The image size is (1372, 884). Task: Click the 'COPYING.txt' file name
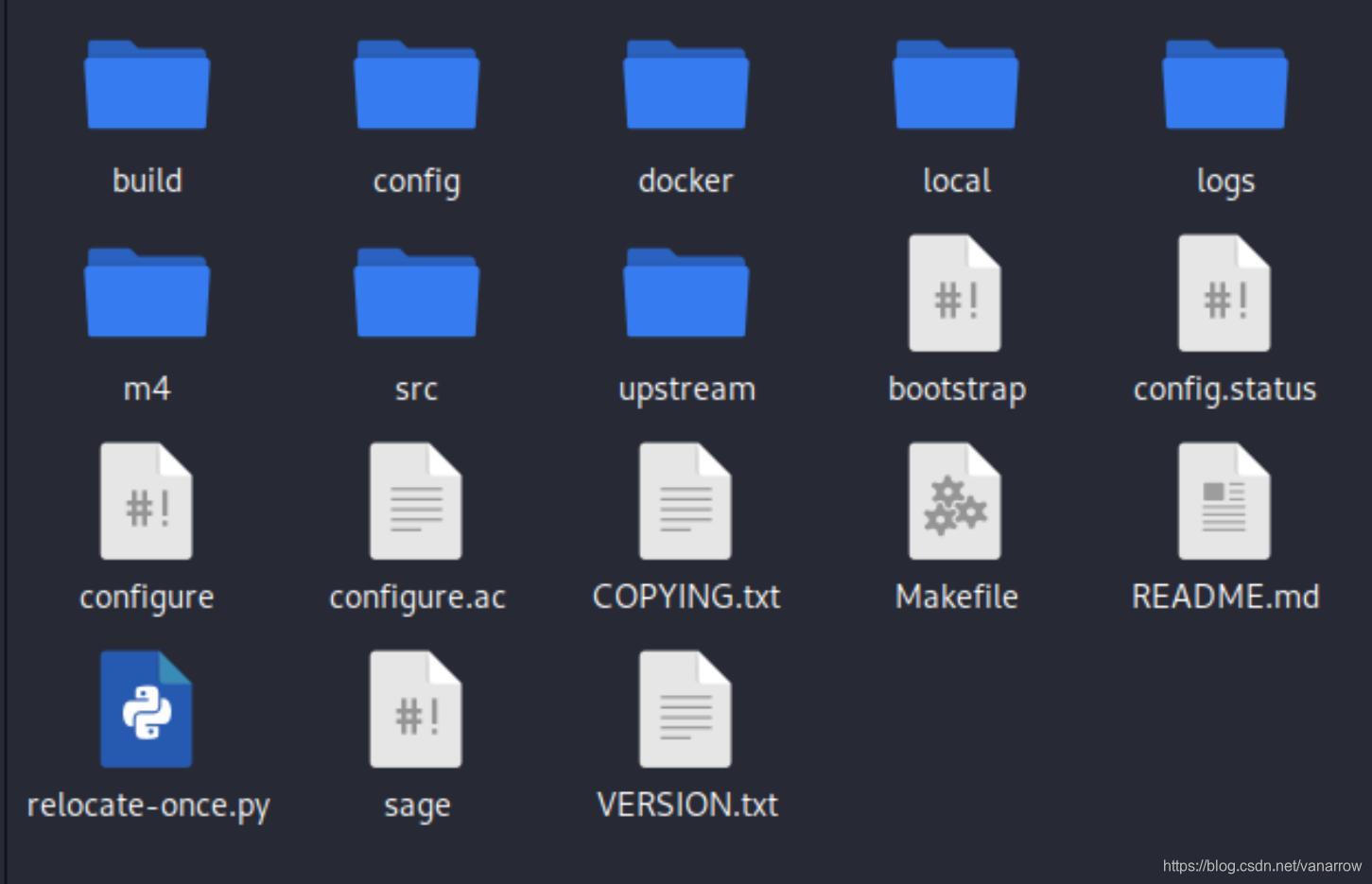tap(686, 597)
